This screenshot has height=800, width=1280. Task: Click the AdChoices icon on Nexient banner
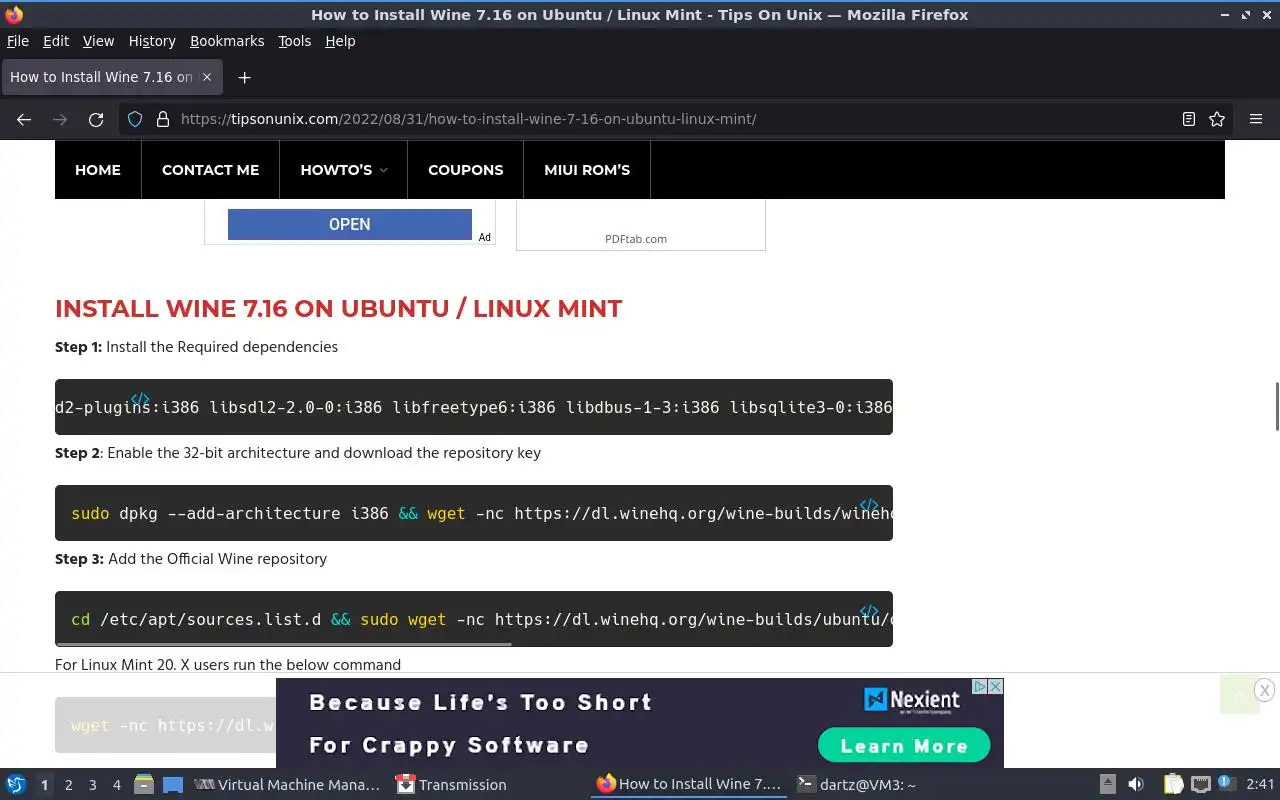coord(981,686)
